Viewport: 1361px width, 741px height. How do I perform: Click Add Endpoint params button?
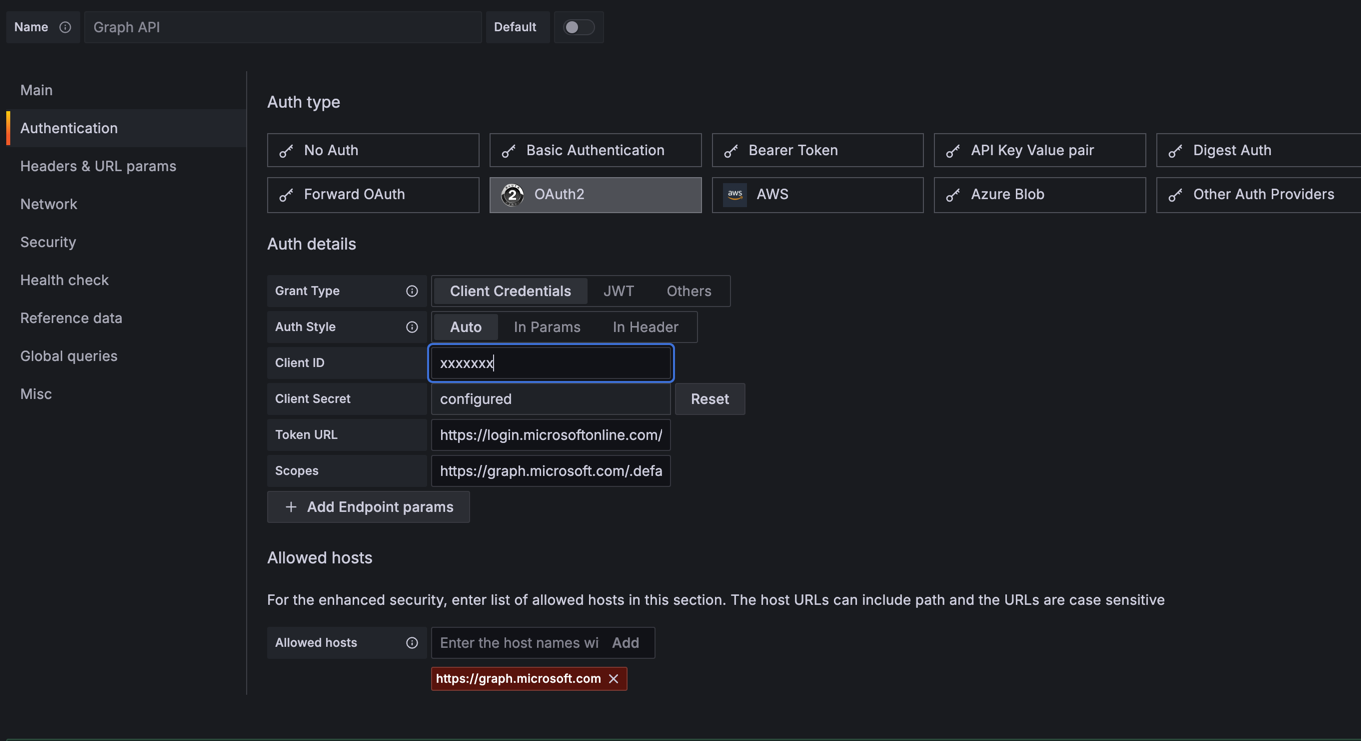[368, 507]
